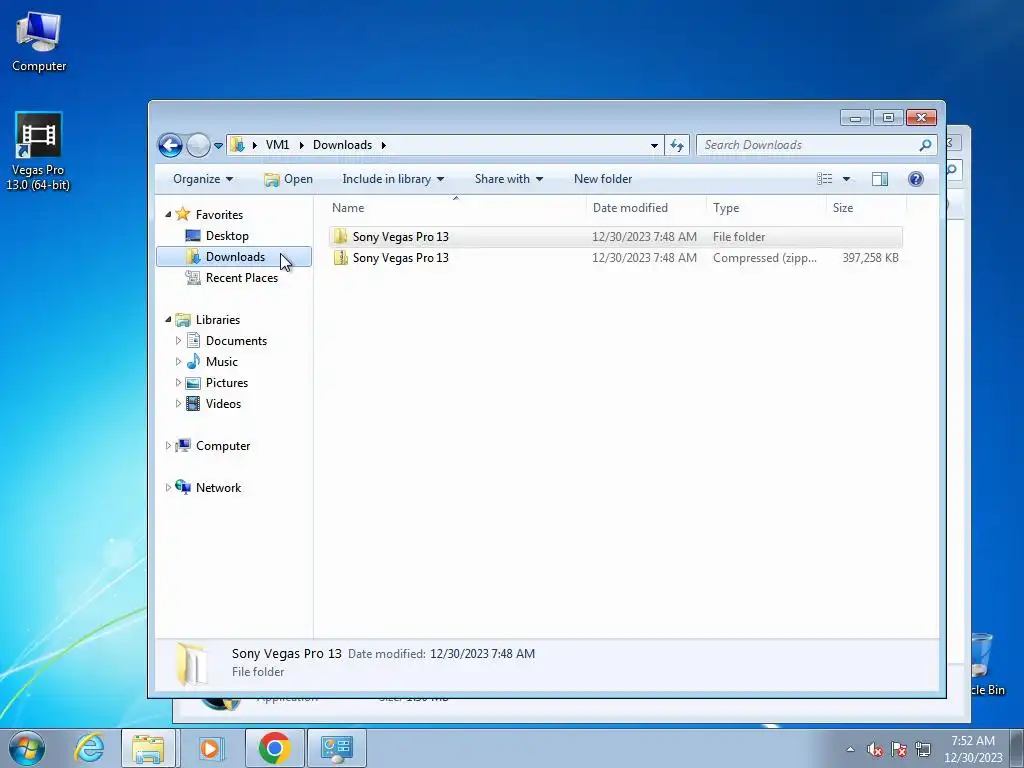
Task: Select the Music library
Action: [221, 362]
